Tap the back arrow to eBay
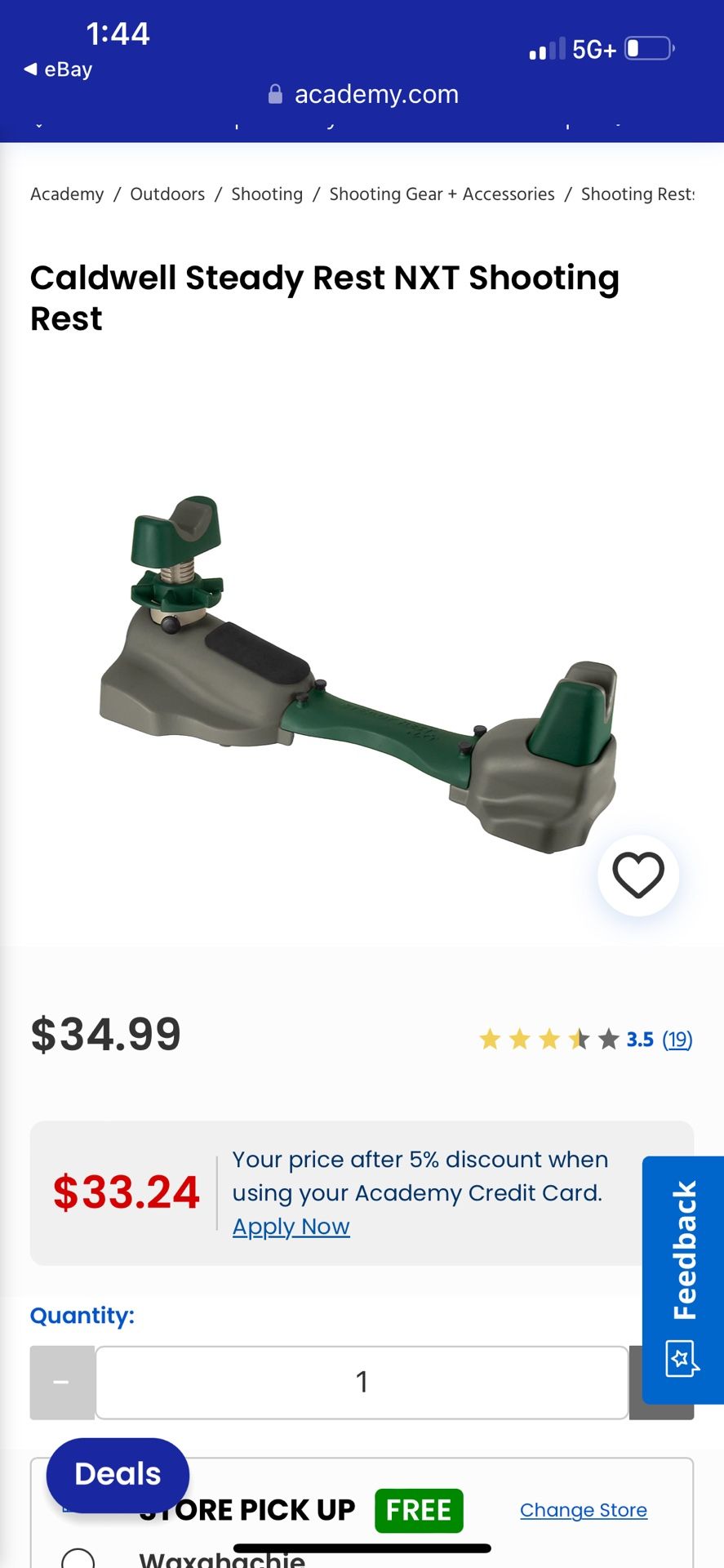The image size is (724, 1568). coord(30,69)
